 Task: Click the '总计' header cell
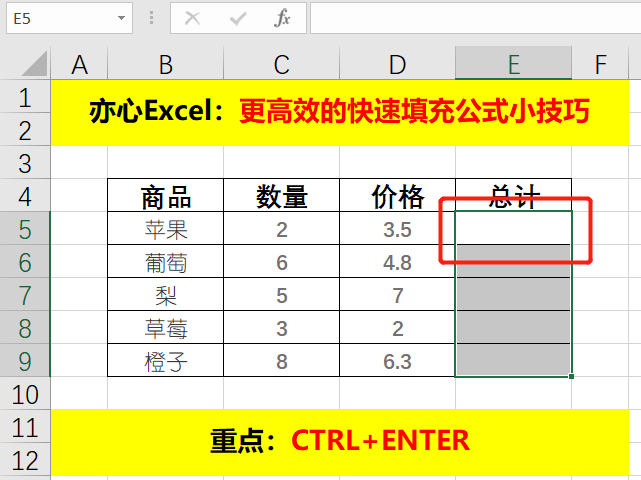pyautogui.click(x=513, y=195)
